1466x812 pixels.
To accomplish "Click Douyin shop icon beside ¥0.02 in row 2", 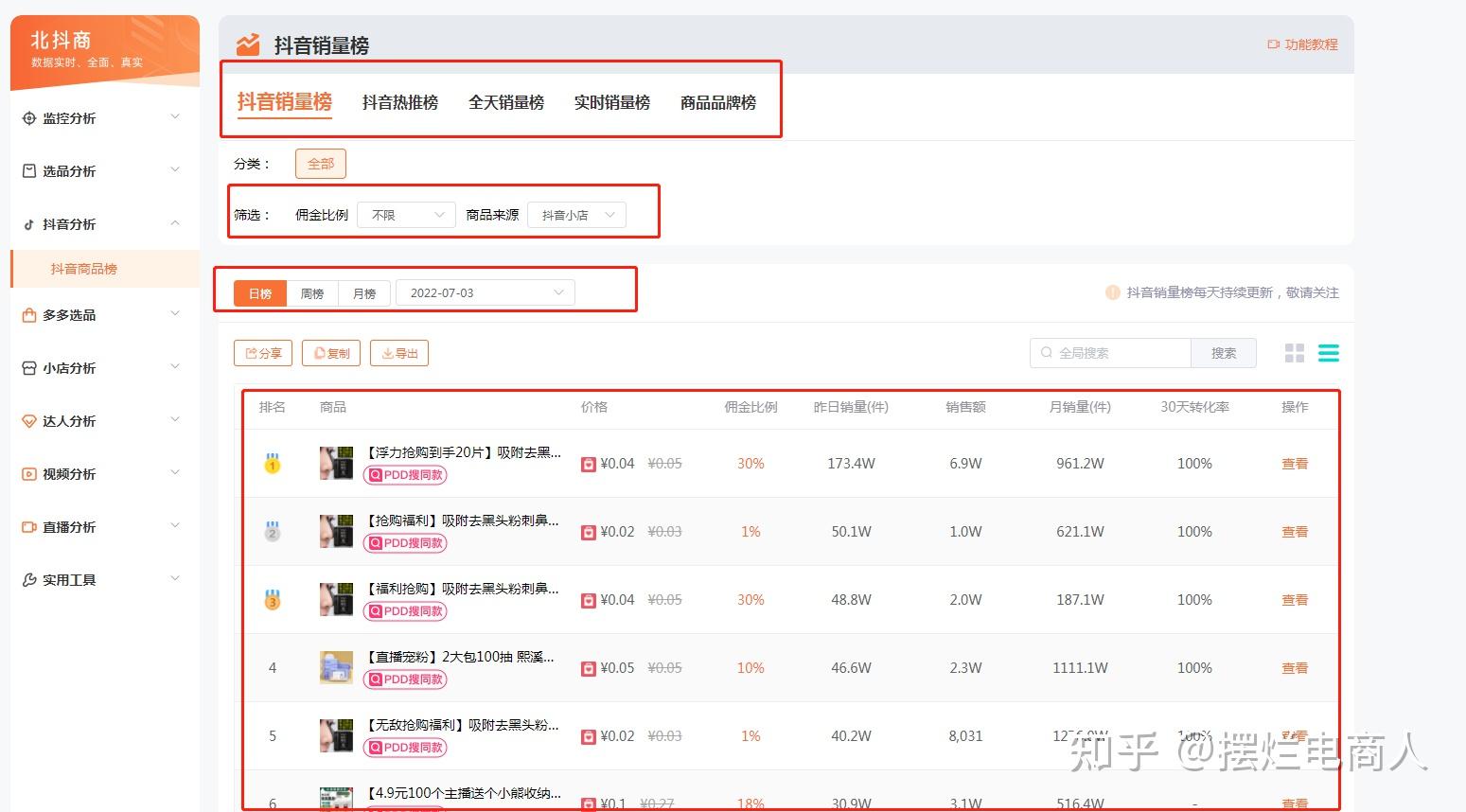I will (589, 532).
